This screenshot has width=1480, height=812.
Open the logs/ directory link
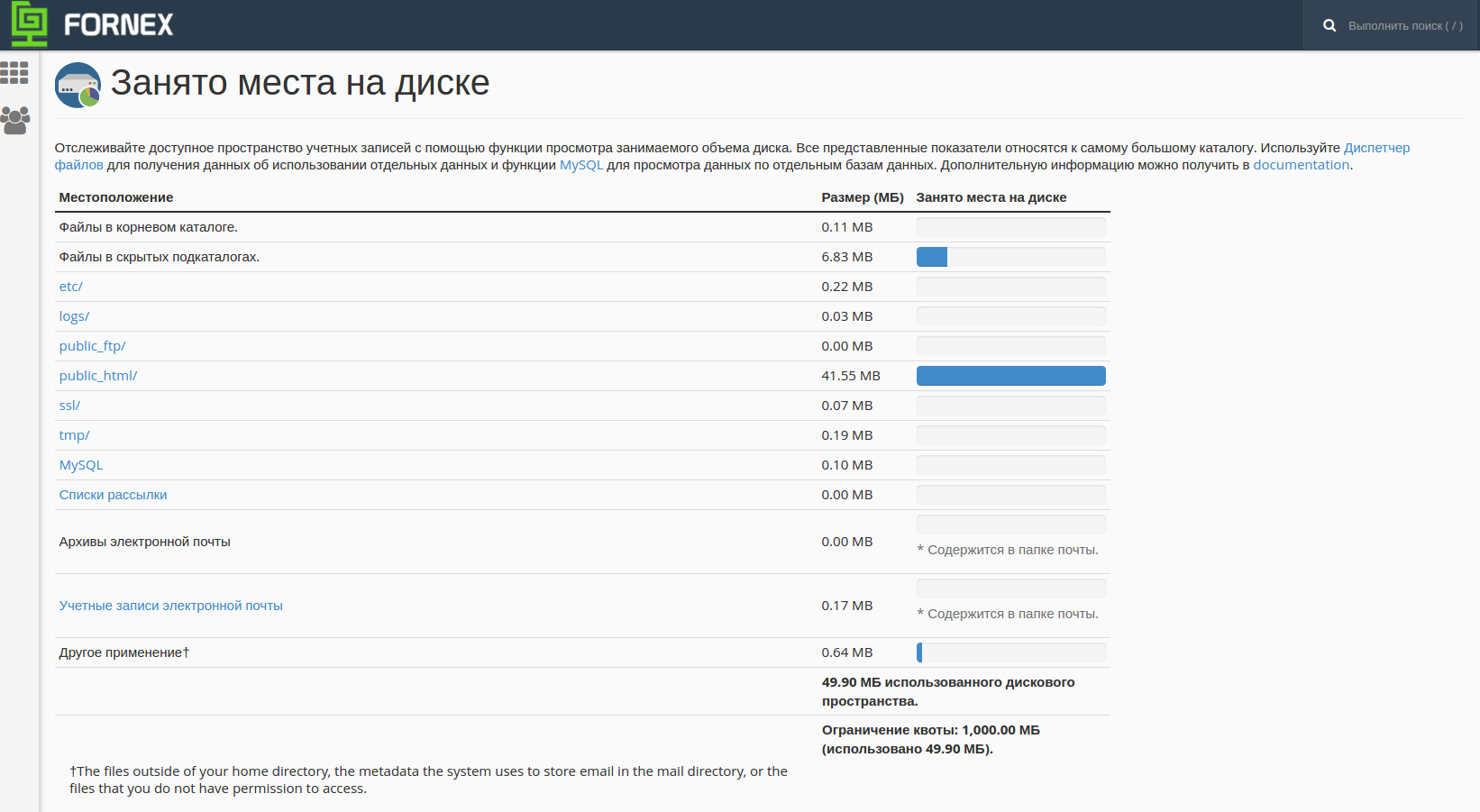pos(74,316)
